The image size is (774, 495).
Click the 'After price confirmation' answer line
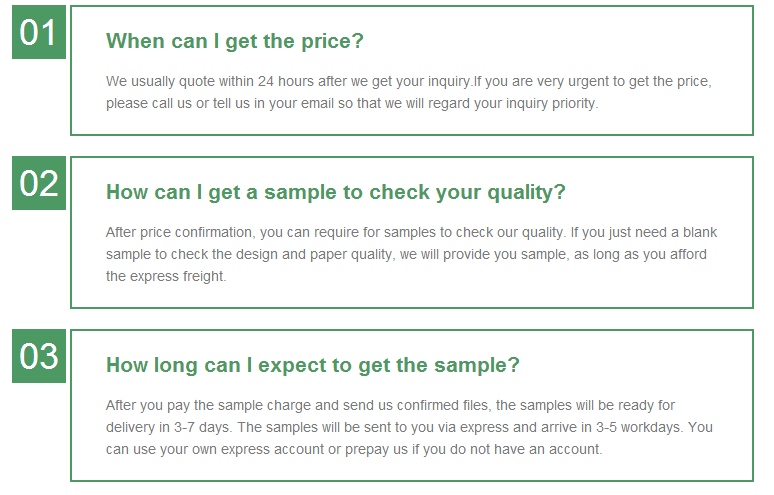(411, 232)
